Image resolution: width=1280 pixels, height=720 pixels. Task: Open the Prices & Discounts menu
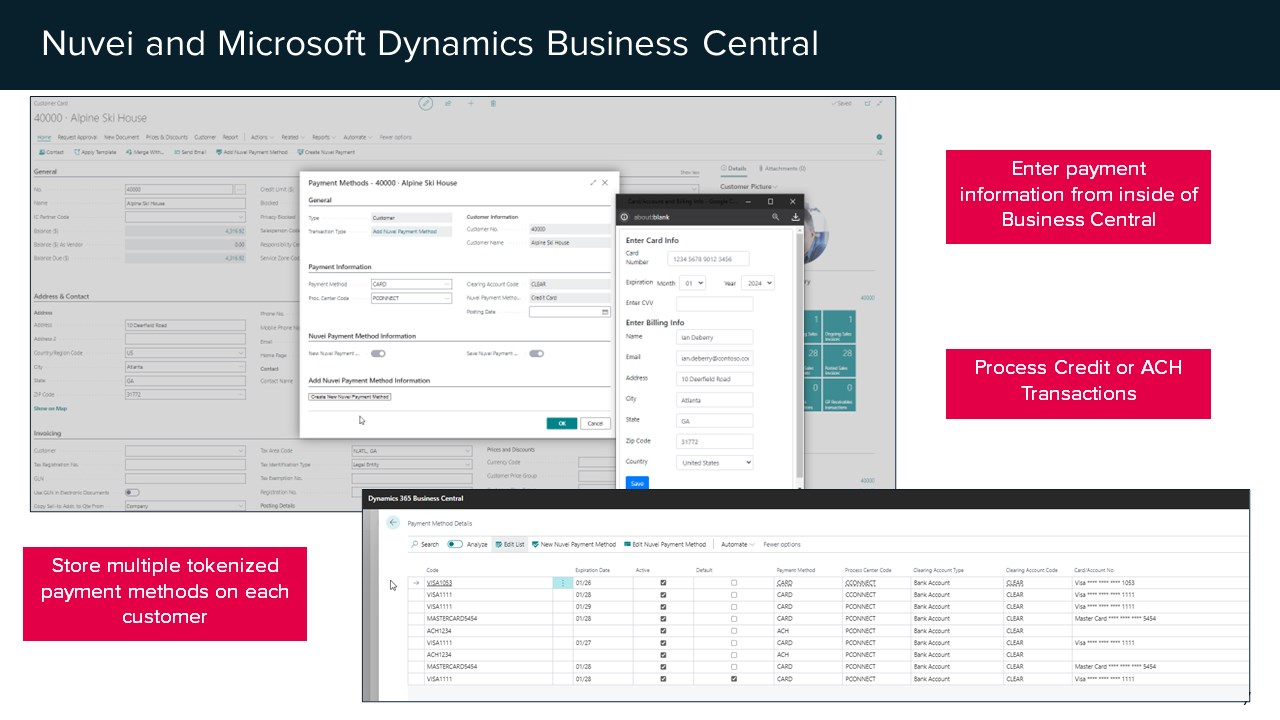pos(167,137)
